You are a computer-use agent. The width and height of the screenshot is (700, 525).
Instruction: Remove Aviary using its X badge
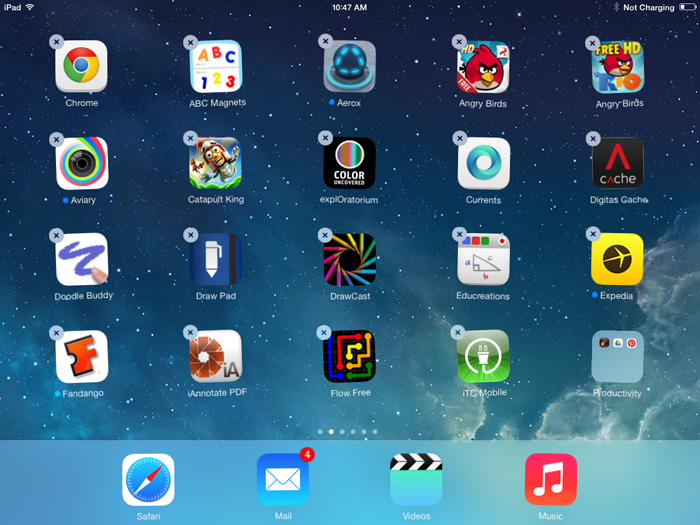pyautogui.click(x=56, y=140)
